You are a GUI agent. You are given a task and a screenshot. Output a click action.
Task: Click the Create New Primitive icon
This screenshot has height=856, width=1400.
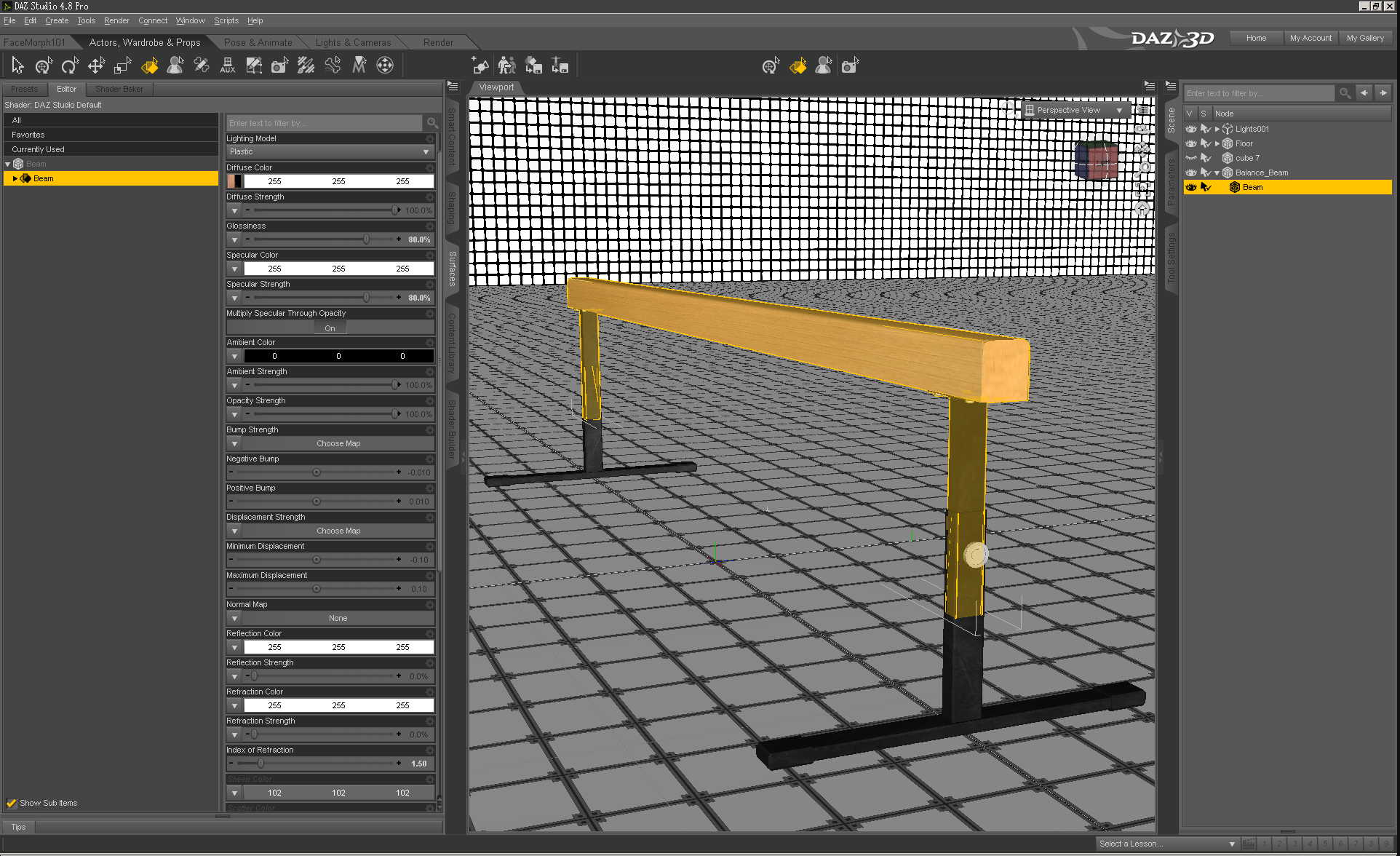(480, 66)
